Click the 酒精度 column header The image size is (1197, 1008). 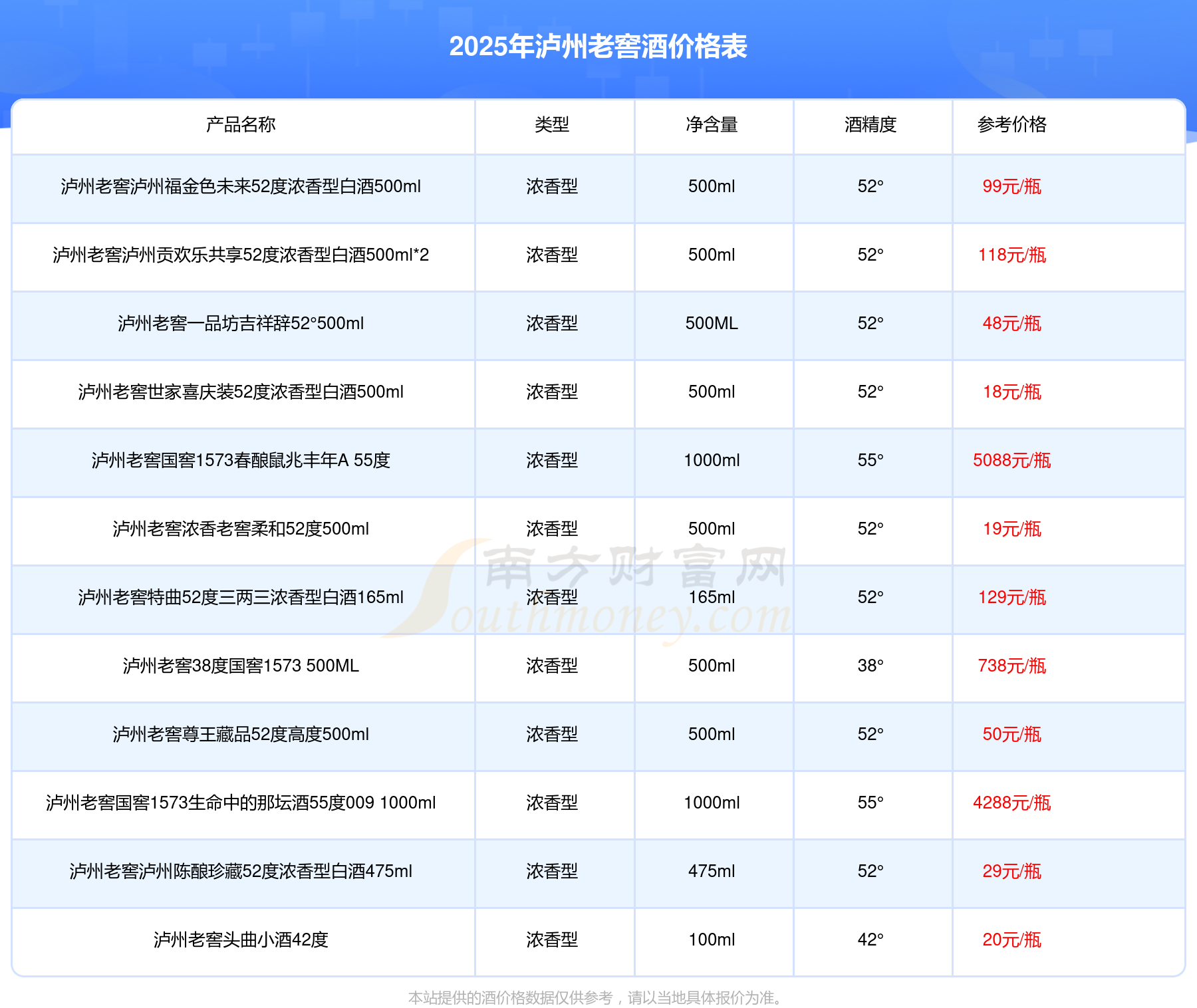coord(870,124)
